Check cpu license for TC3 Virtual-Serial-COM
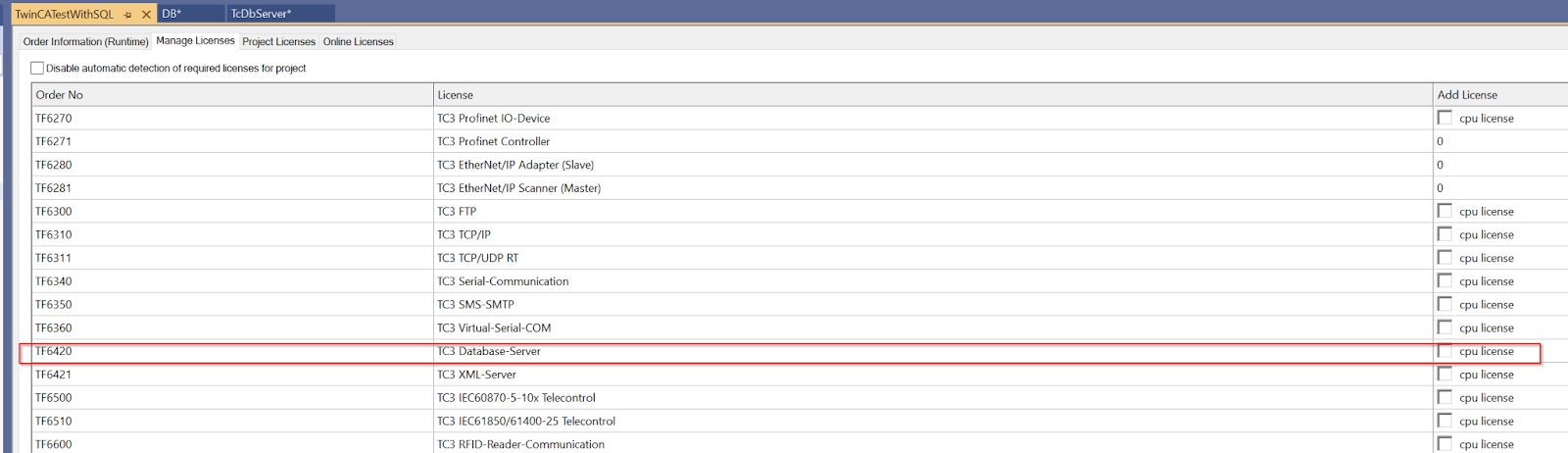1568x453 pixels. click(x=1445, y=327)
